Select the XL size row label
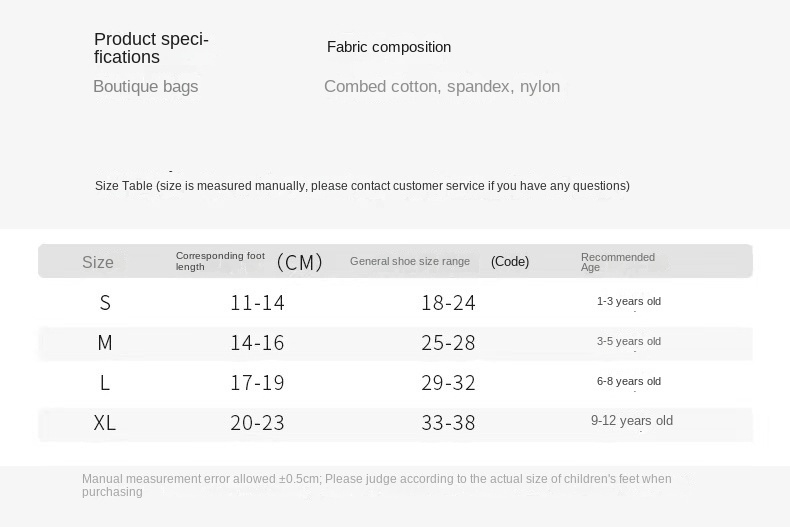Viewport: 790px width, 527px height. [105, 423]
